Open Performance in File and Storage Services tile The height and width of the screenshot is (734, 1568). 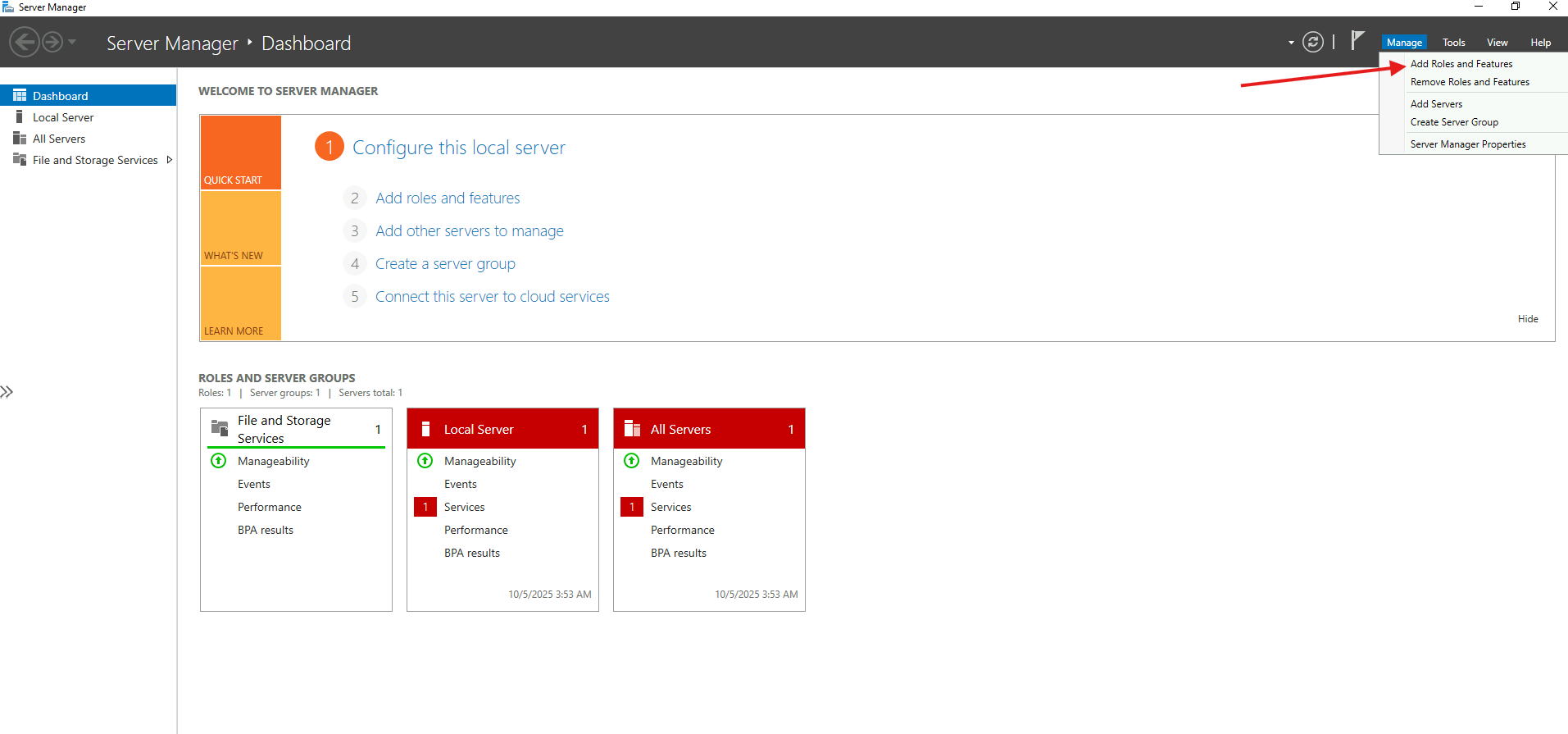tap(270, 508)
